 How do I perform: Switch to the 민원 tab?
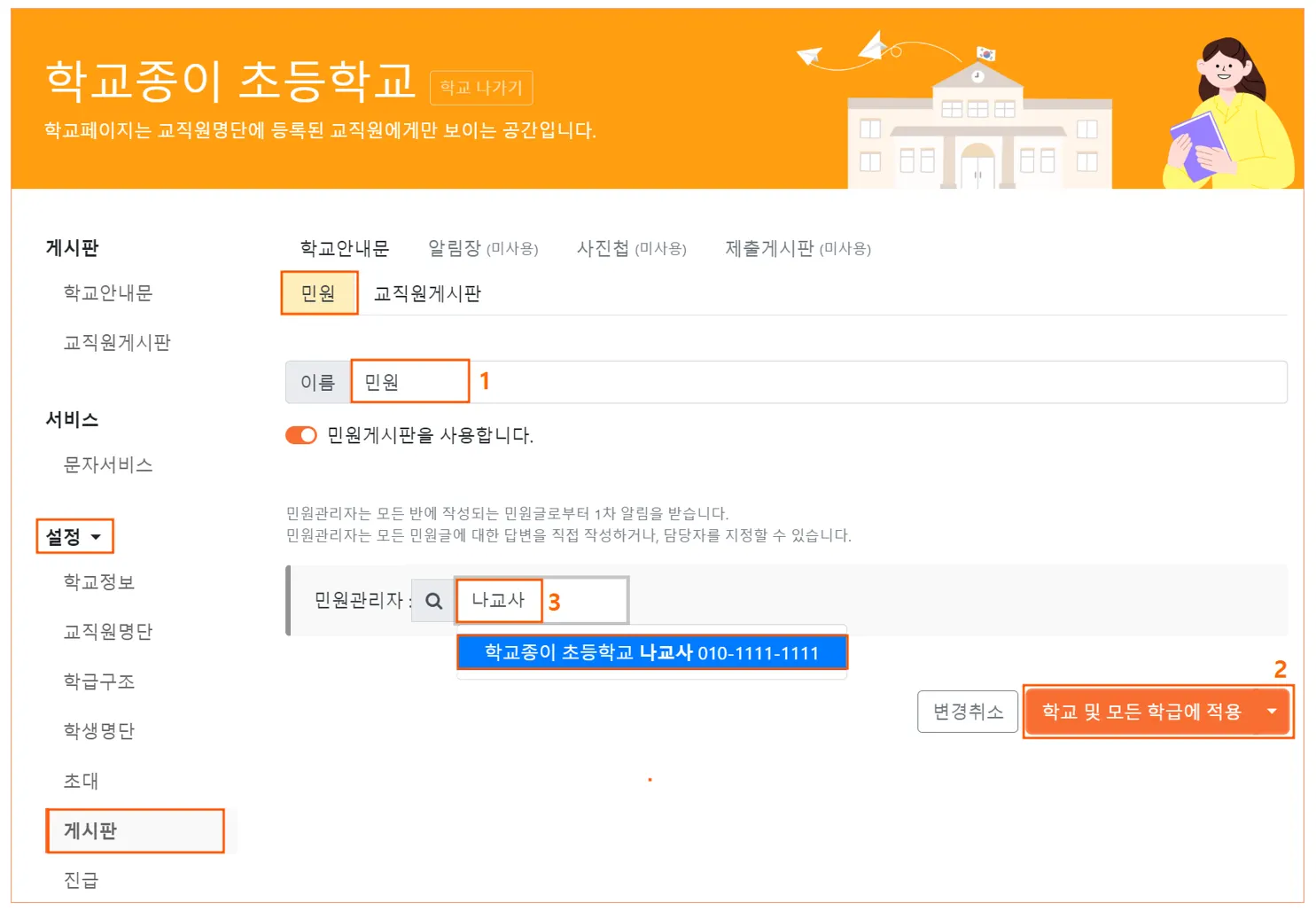pos(318,293)
